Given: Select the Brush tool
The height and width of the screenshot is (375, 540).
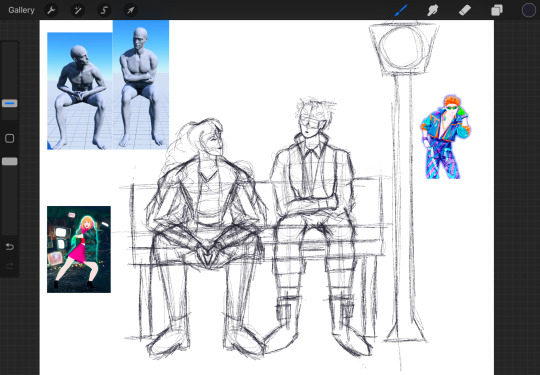Looking at the screenshot, I should point(401,10).
